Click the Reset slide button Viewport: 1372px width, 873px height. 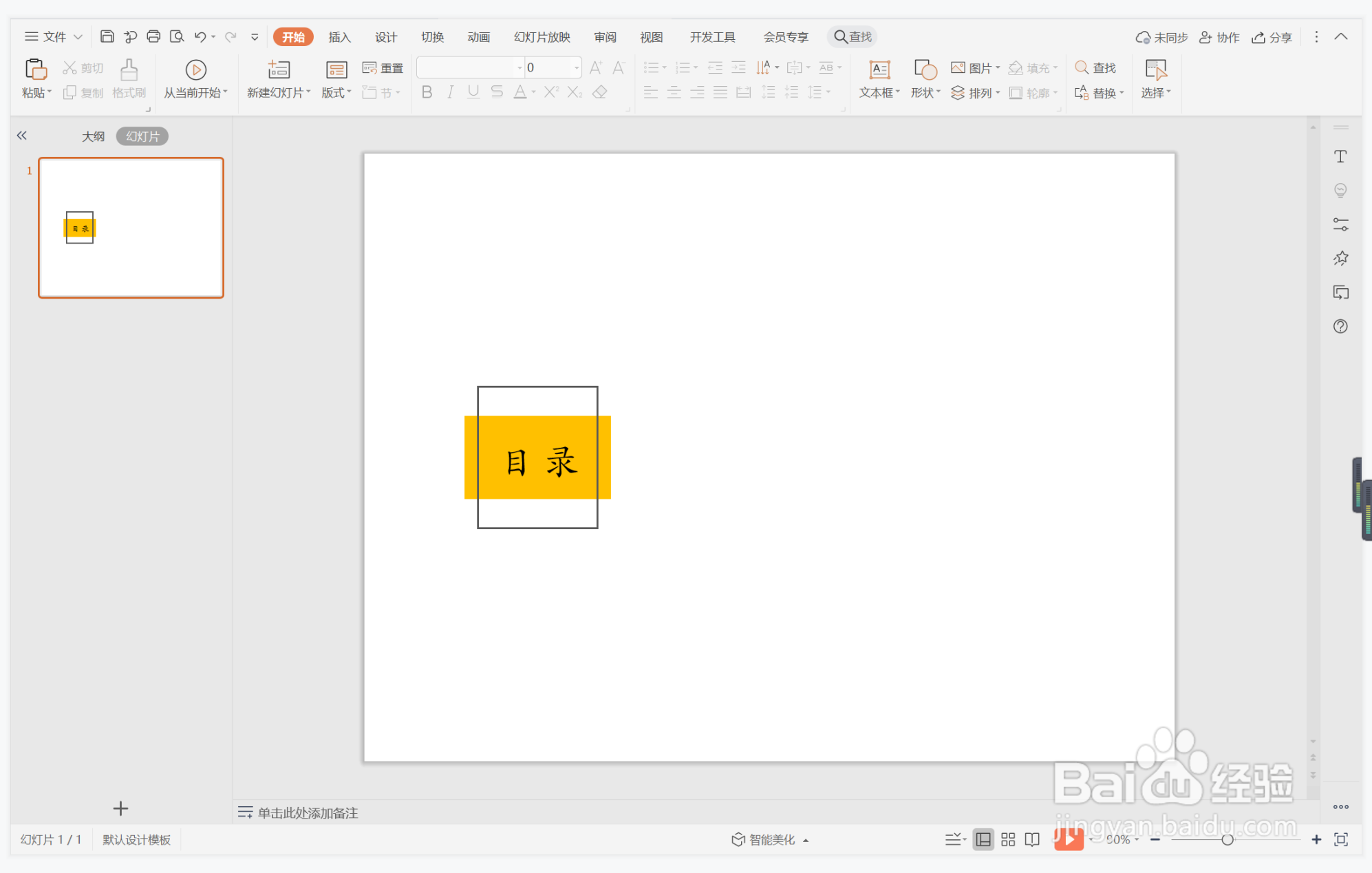[x=383, y=67]
